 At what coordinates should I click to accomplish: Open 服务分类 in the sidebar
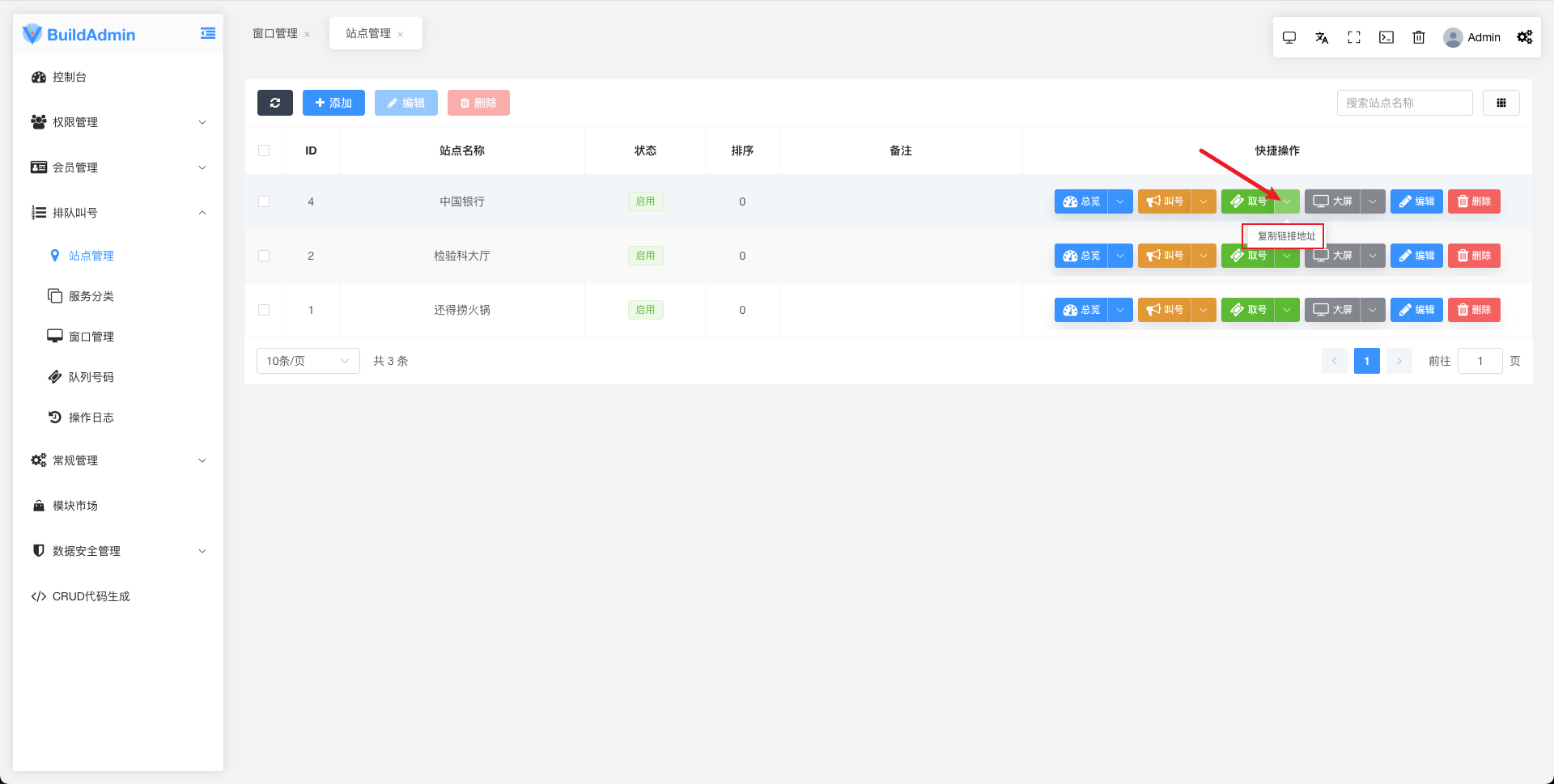coord(118,296)
